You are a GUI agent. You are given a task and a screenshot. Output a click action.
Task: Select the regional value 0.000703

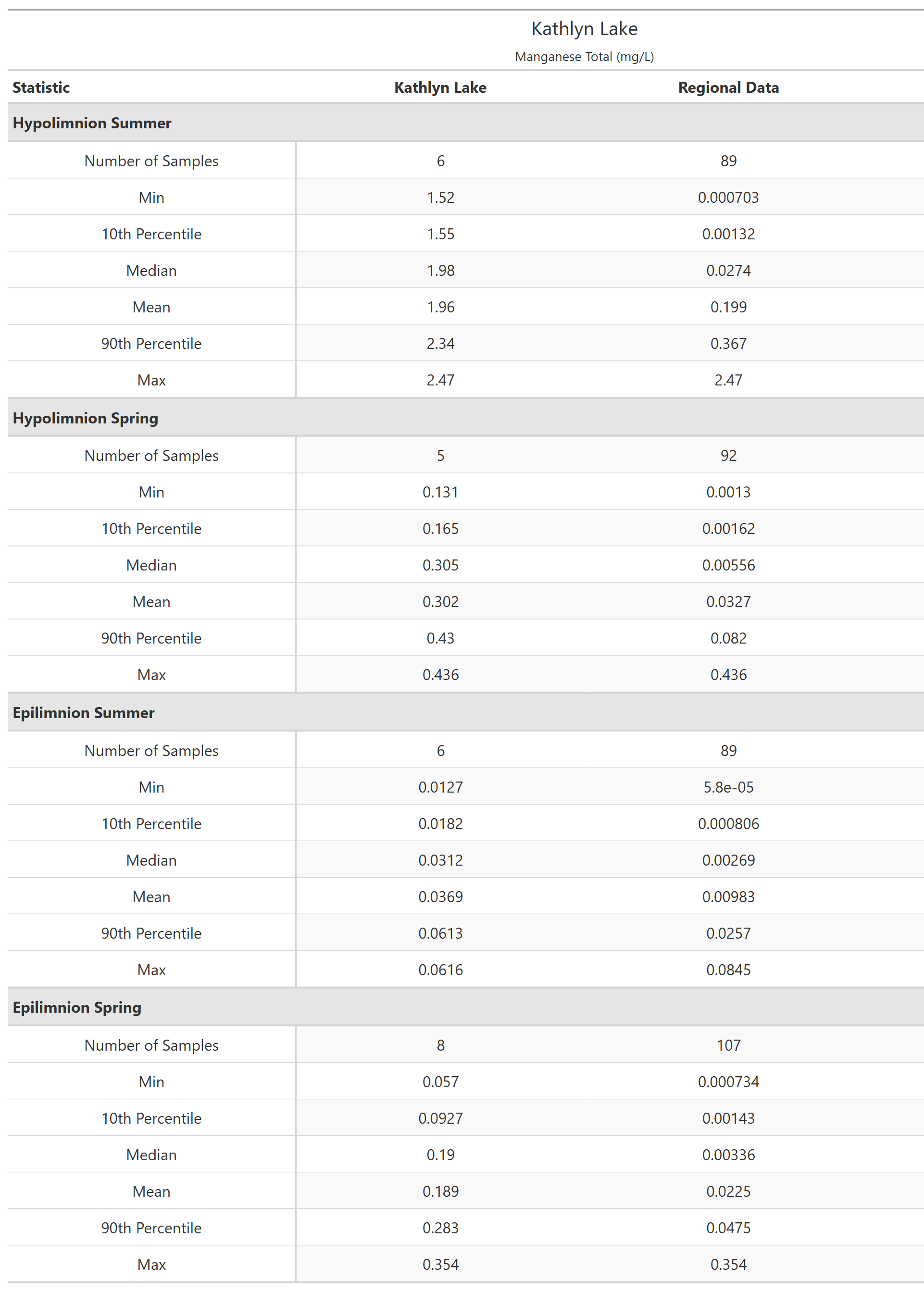(728, 198)
